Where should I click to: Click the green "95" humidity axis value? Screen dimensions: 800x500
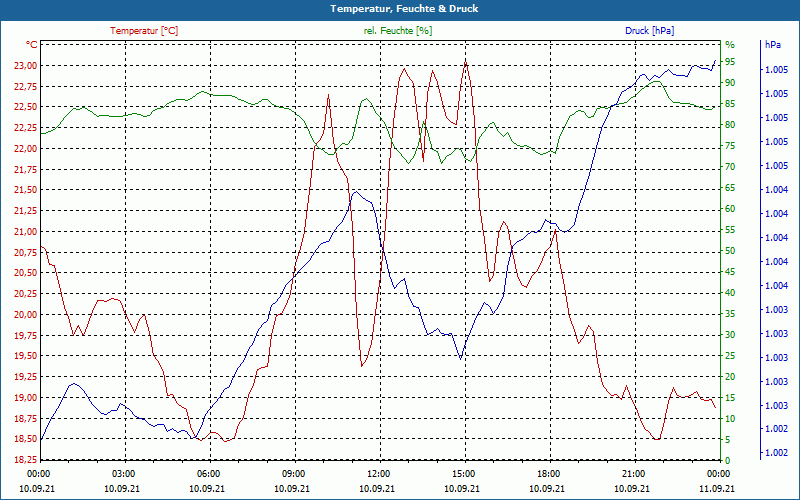(730, 62)
